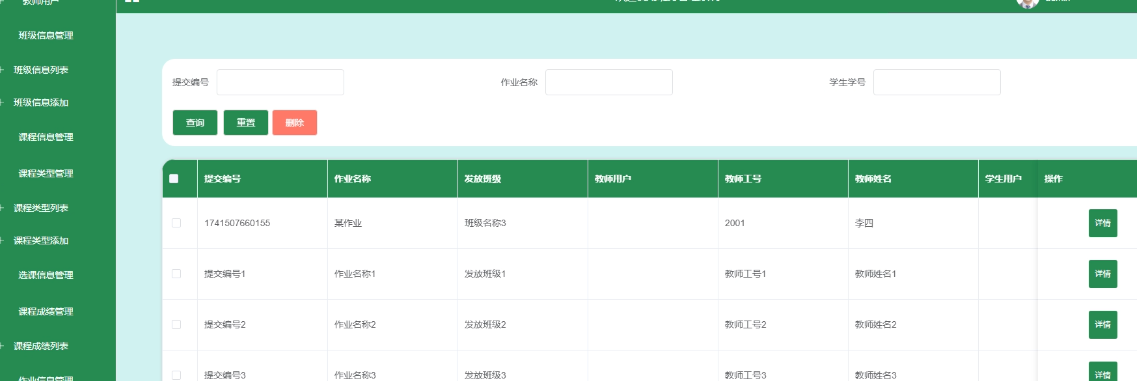The height and width of the screenshot is (381, 1137).
Task: Open 班级信息列表 in the sidebar
Action: pyautogui.click(x=41, y=70)
